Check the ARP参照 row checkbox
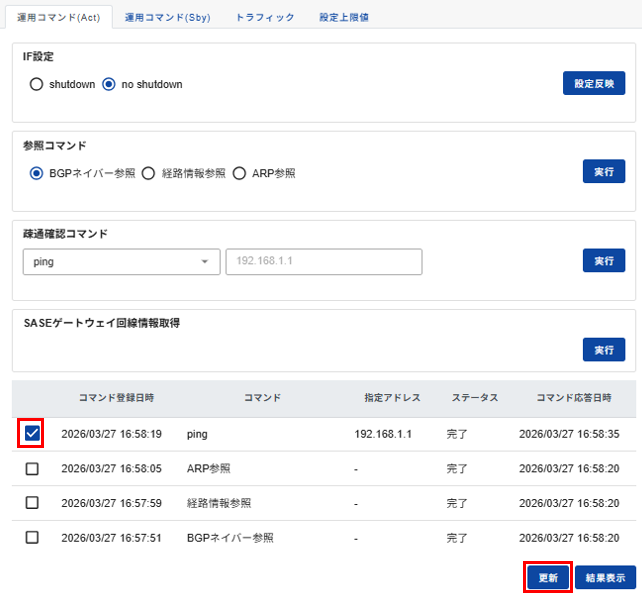This screenshot has height=601, width=642. 32,468
